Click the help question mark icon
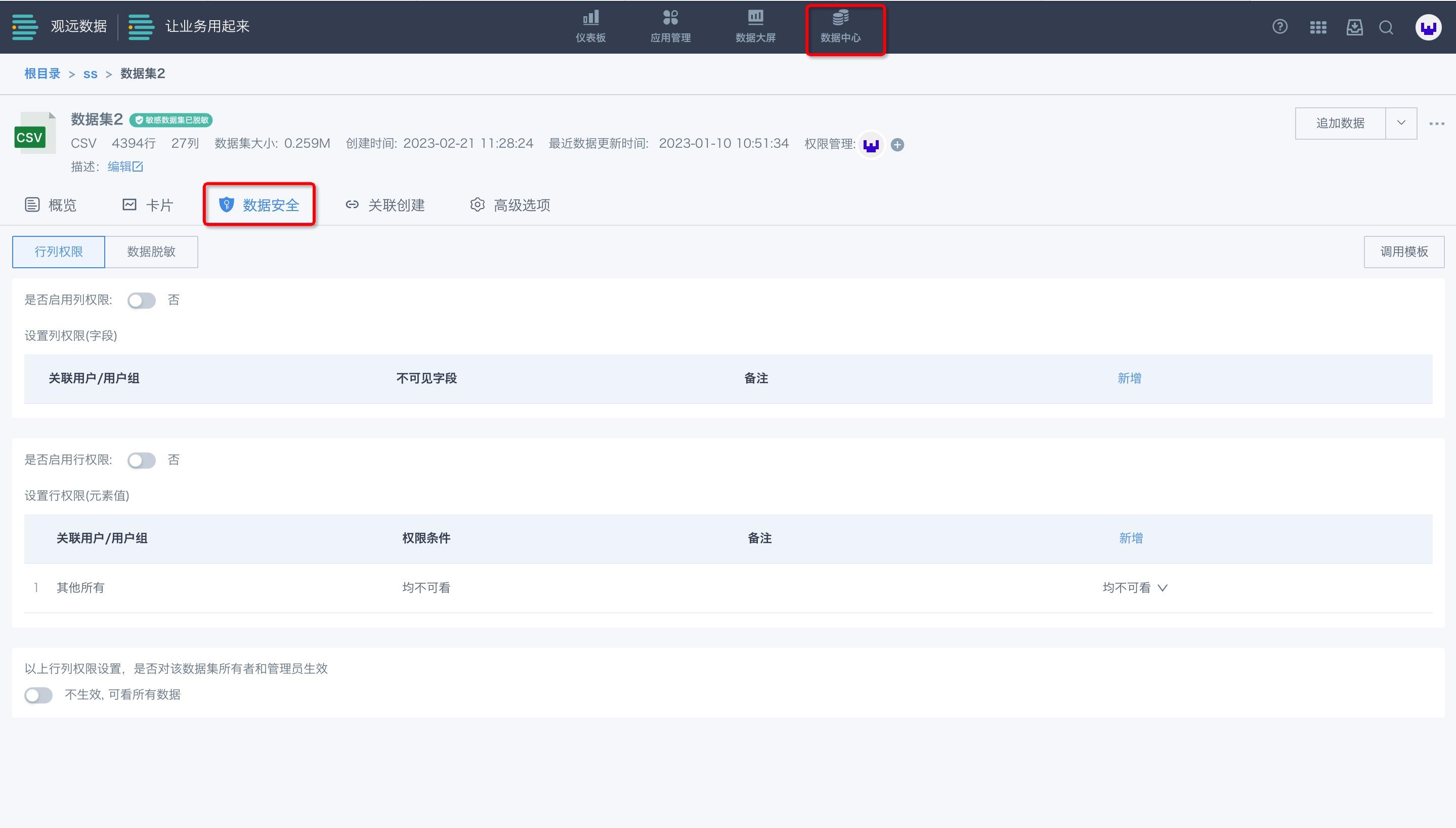Viewport: 1456px width, 828px height. pos(1279,27)
